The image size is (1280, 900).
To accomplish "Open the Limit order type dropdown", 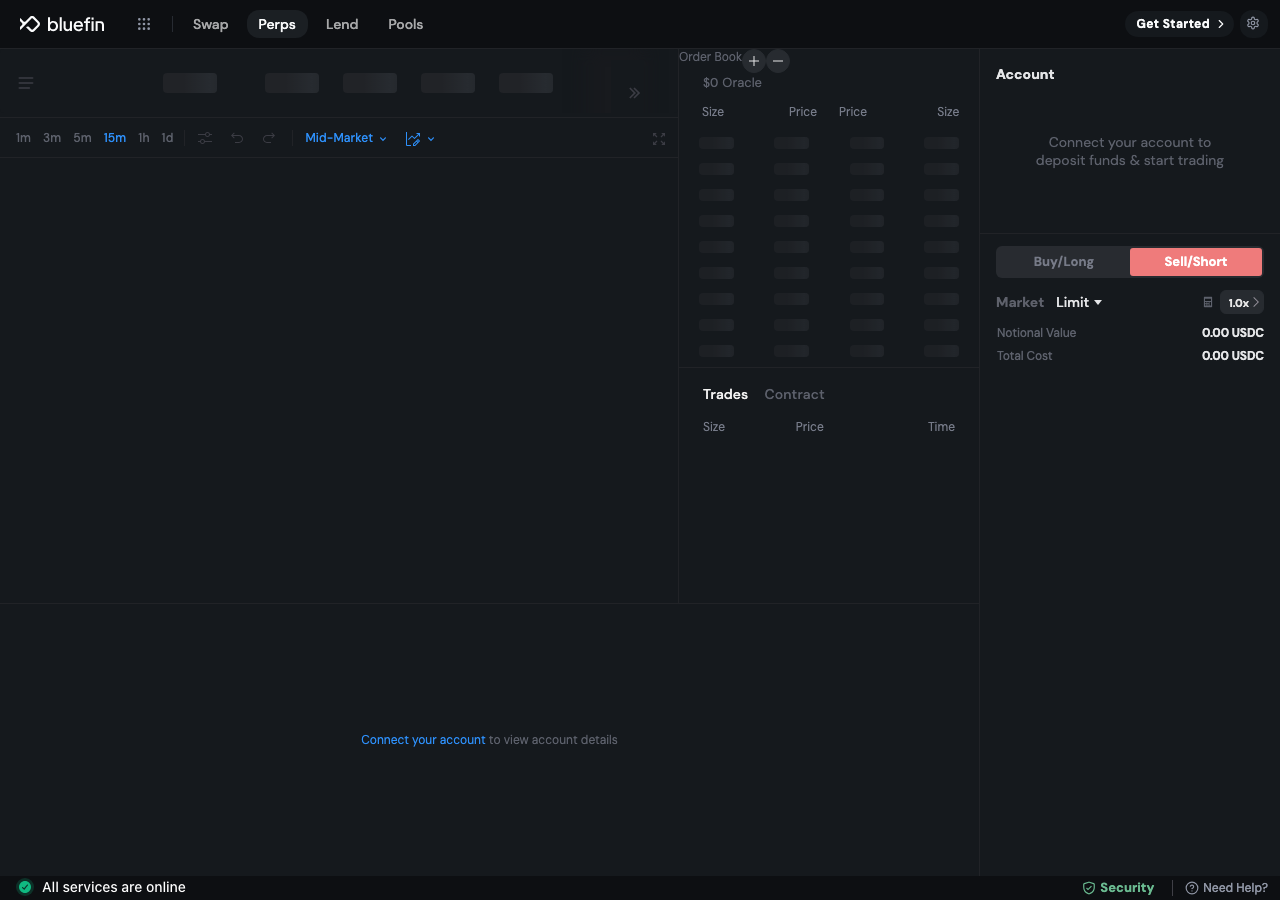I will click(x=1079, y=302).
